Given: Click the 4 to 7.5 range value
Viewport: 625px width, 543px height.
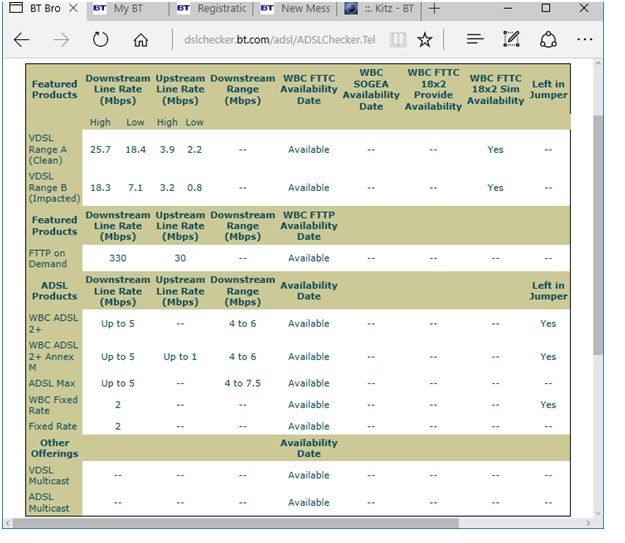Looking at the screenshot, I should 242,384.
